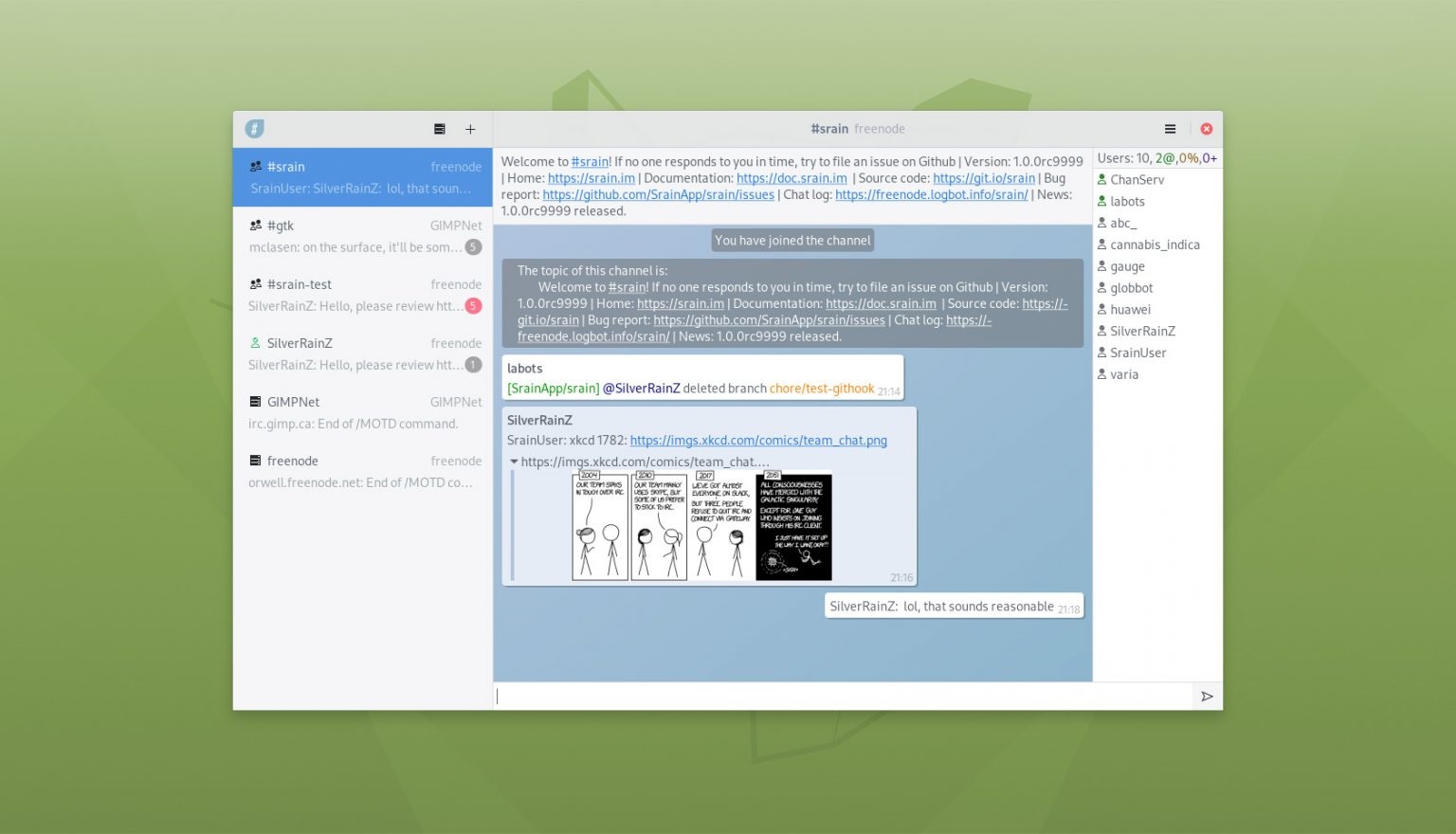The height and width of the screenshot is (834, 1456).
Task: Select the freenode server buffer
Action: click(292, 461)
